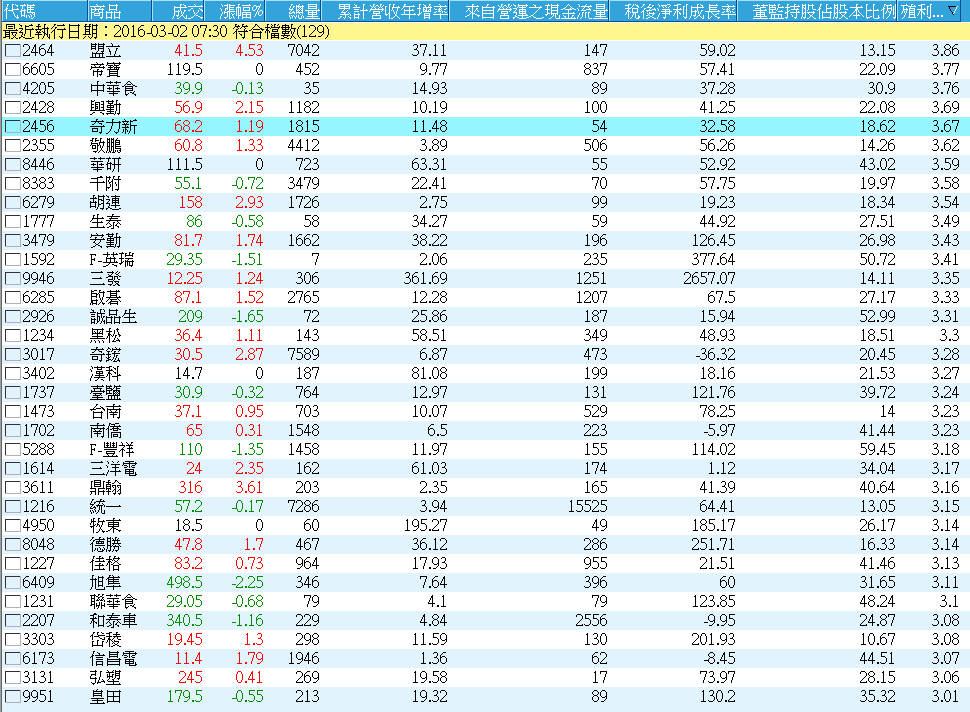Click stock name 奇力新
Viewport: 970px width, 712px height.
tap(113, 127)
